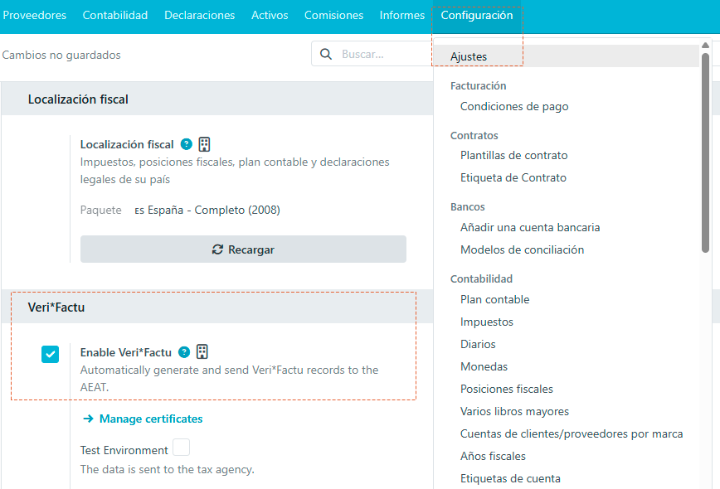Select Ajustes in the Configuración menu
The image size is (720, 489).
(x=566, y=56)
